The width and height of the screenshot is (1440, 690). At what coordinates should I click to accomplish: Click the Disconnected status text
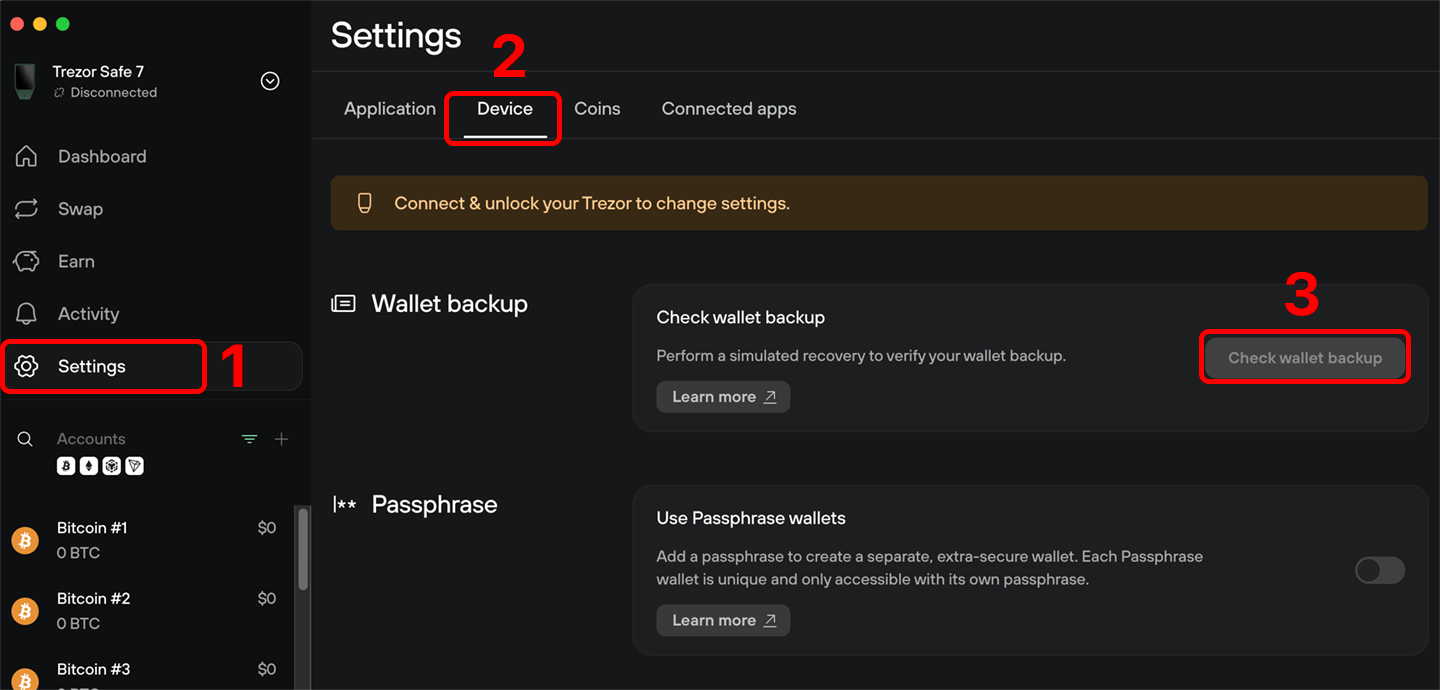(x=114, y=92)
